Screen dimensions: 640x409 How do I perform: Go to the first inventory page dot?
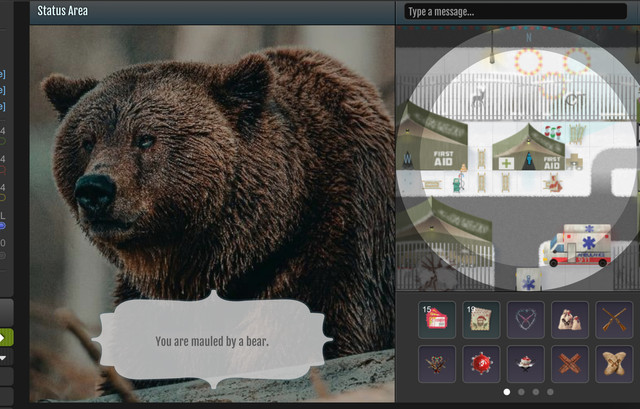(507, 392)
